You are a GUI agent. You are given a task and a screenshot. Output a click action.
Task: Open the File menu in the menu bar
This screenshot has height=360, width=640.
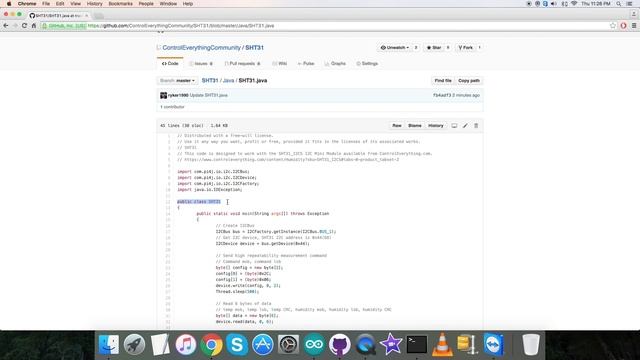coord(46,4)
